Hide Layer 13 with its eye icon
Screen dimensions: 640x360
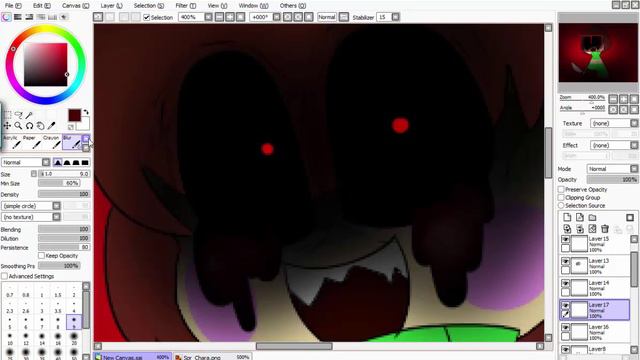(x=565, y=262)
